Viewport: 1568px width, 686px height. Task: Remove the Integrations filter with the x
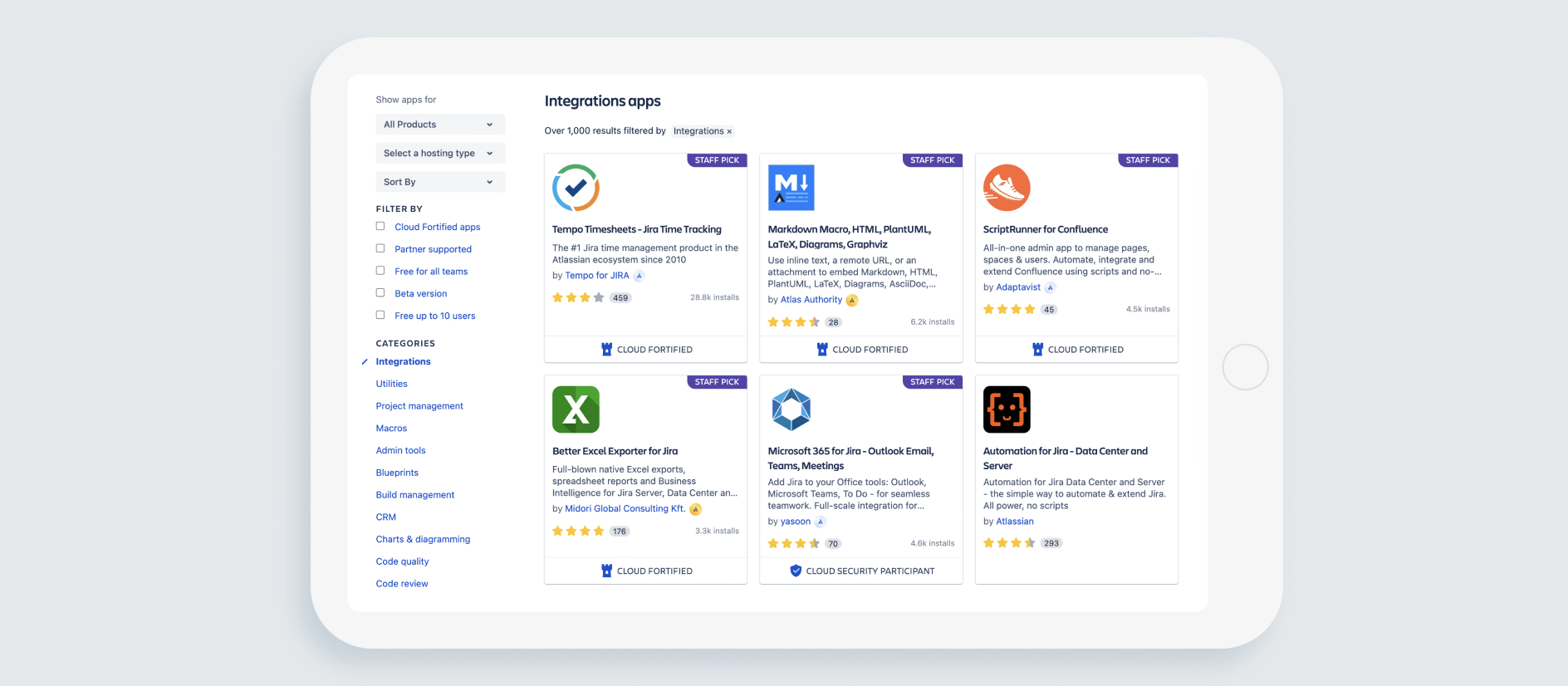point(729,131)
